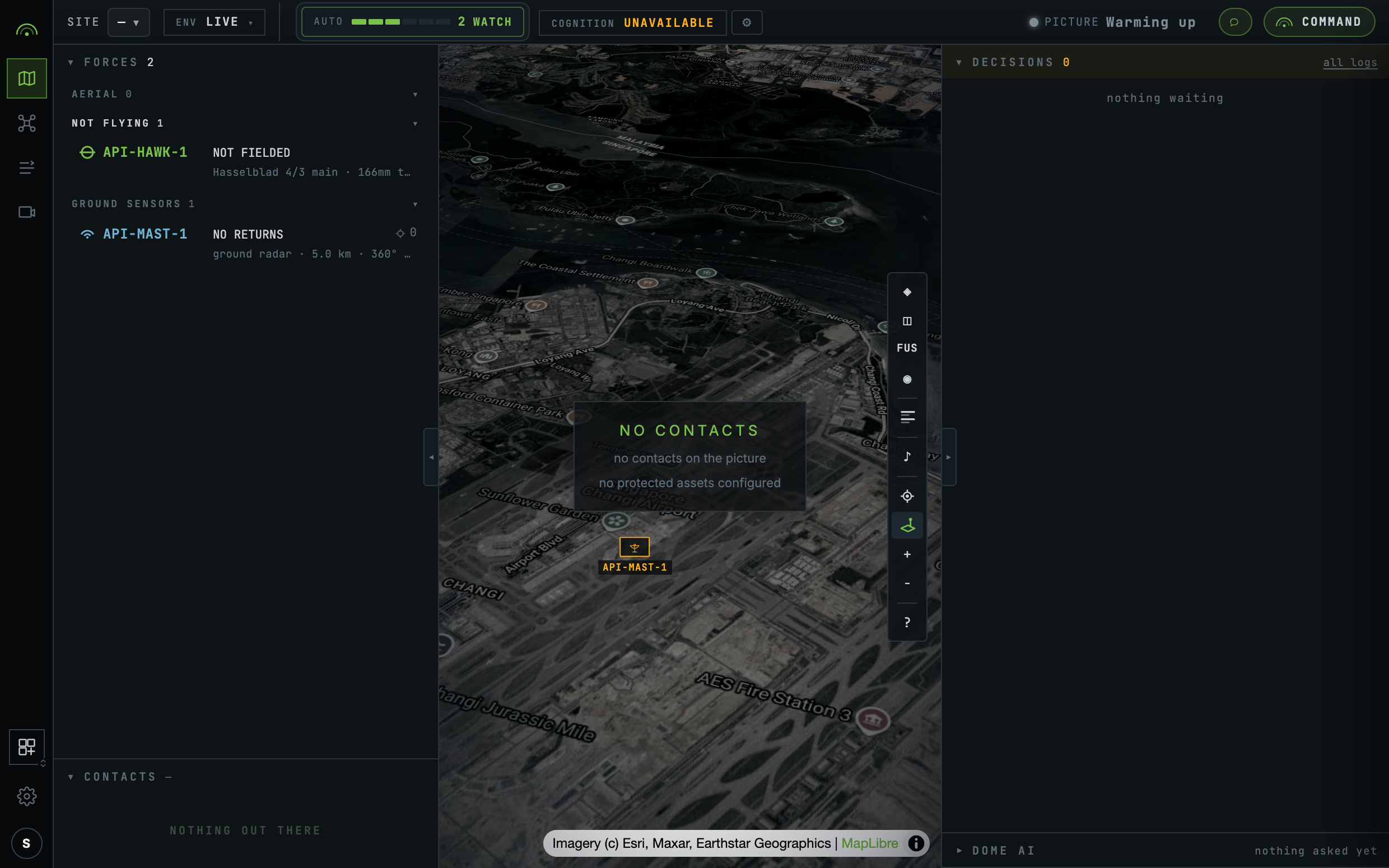Open the chat bubble button
The width and height of the screenshot is (1389, 868).
(x=1234, y=22)
